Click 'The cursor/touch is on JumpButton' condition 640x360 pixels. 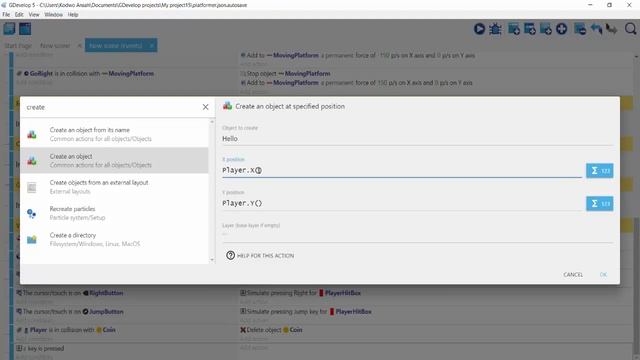coord(69,311)
